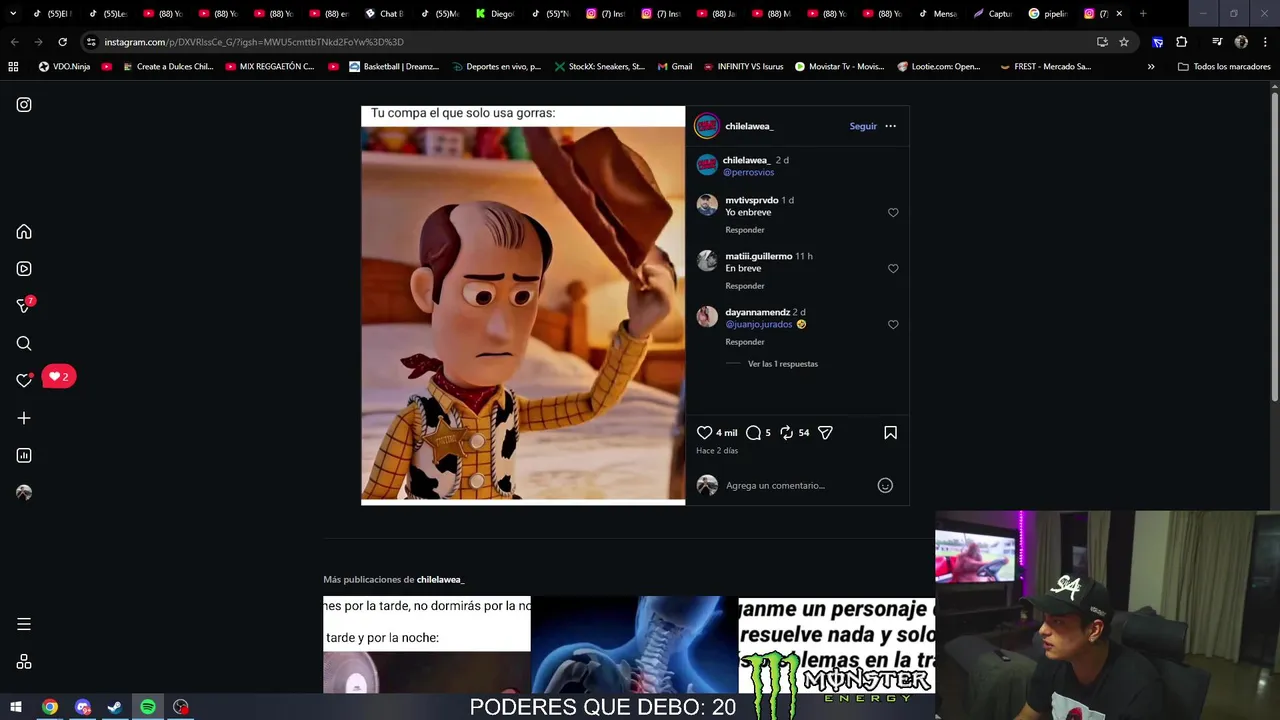Like matiii.guillermo's comment
Screen dimensions: 1280x720
pyautogui.click(x=893, y=268)
